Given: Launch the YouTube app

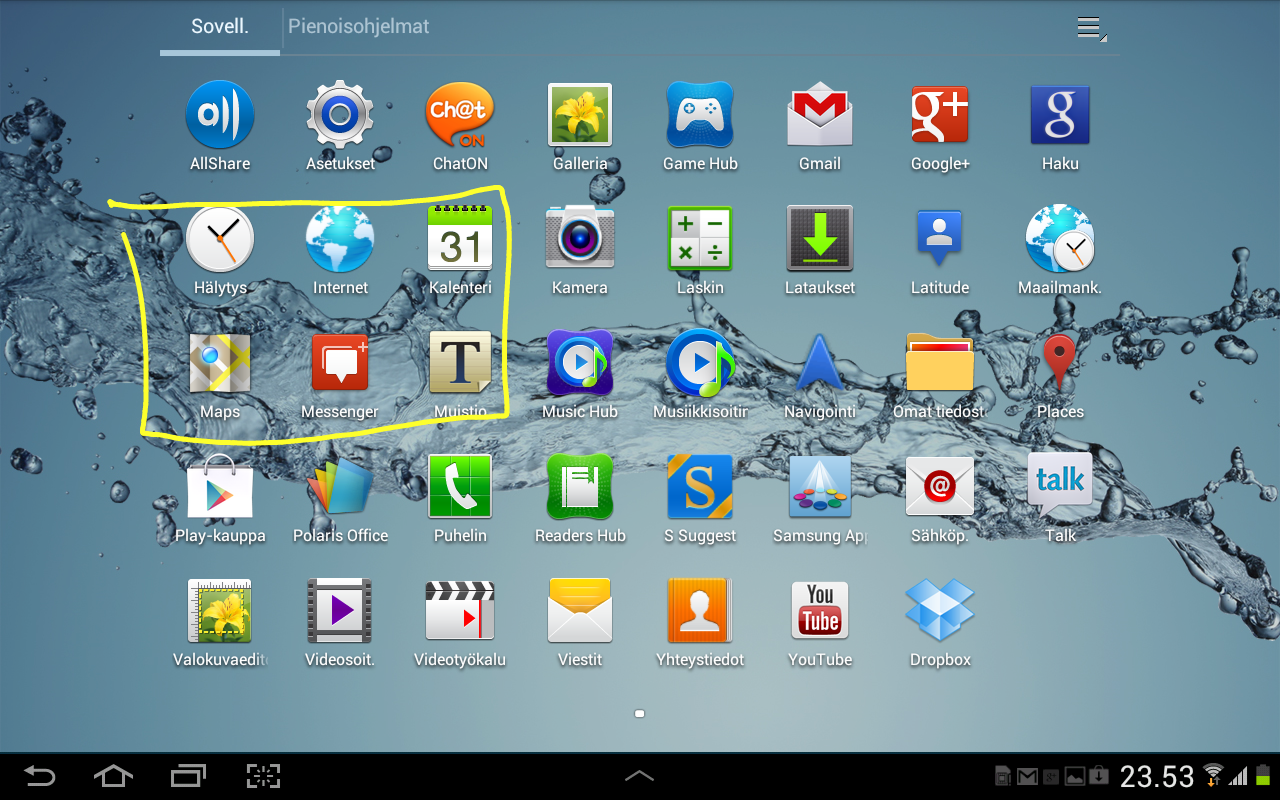Looking at the screenshot, I should 820,610.
